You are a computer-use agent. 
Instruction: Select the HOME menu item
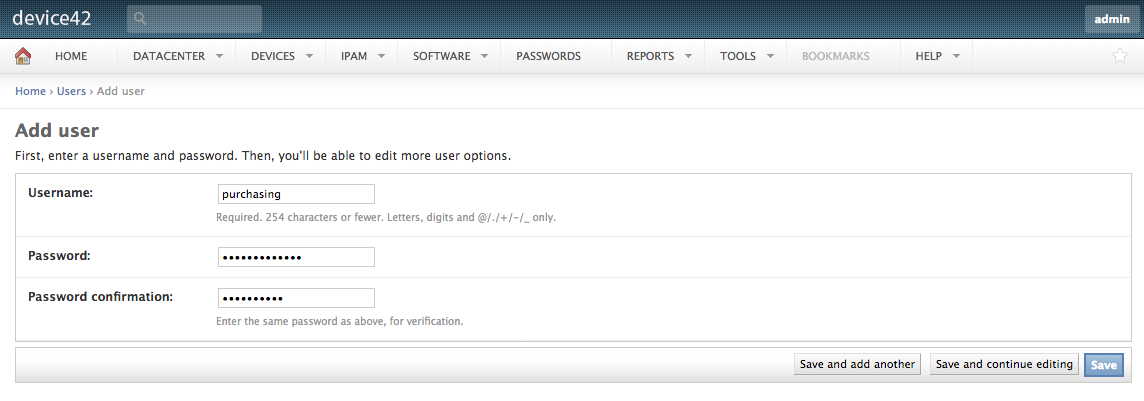click(71, 56)
